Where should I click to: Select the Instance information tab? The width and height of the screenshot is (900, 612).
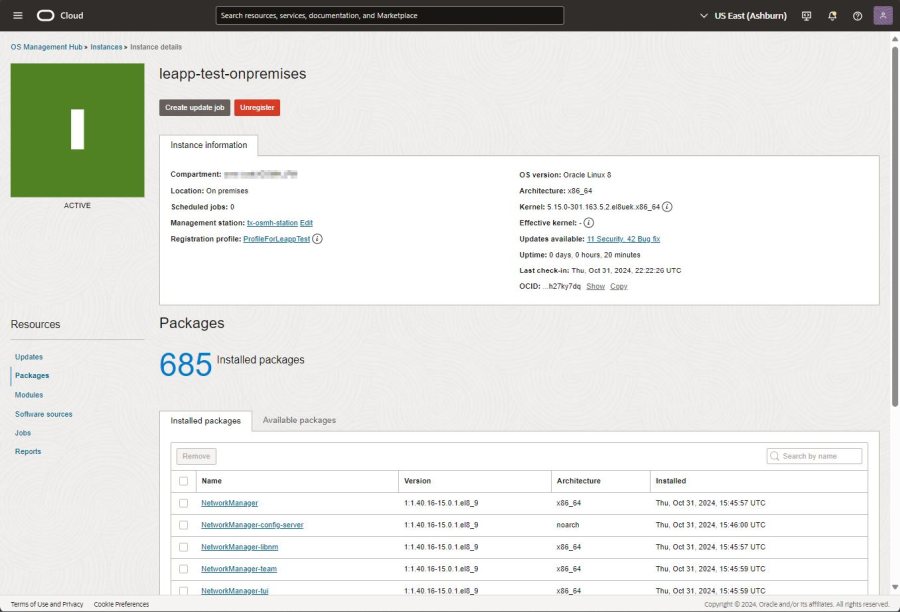coord(208,145)
